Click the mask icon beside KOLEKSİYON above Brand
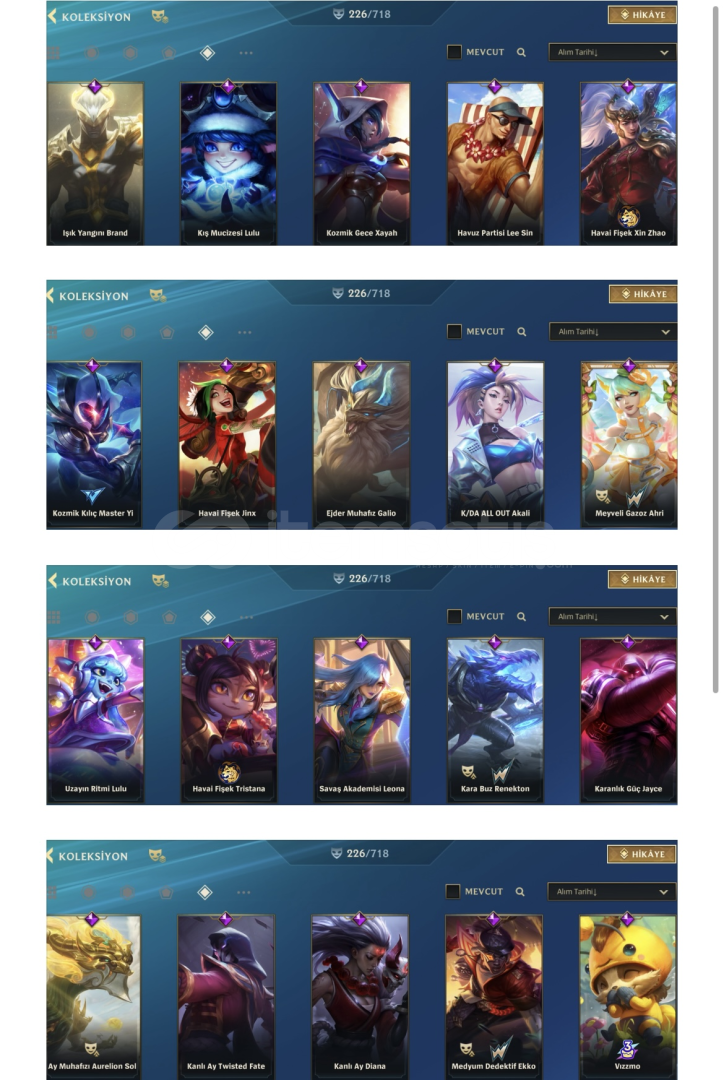The height and width of the screenshot is (1080, 724). coord(160,16)
